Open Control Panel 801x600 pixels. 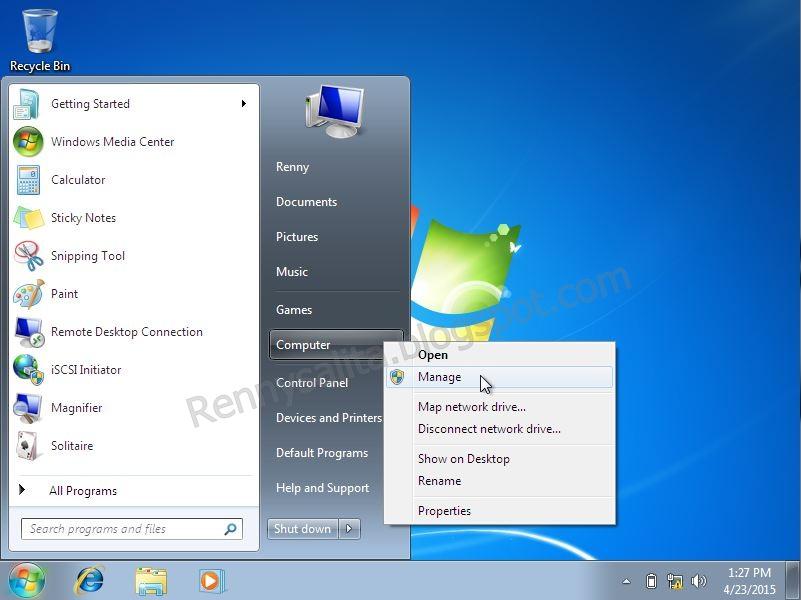(x=312, y=383)
